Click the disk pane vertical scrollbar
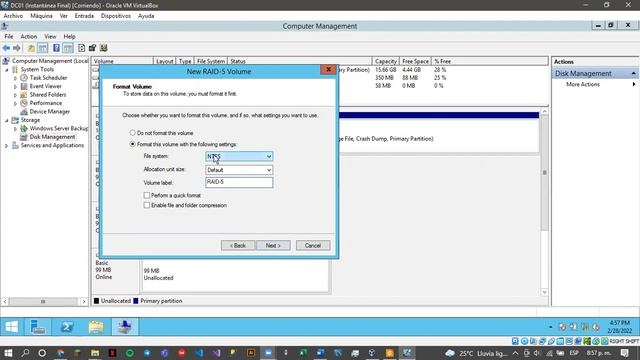 tap(544, 173)
